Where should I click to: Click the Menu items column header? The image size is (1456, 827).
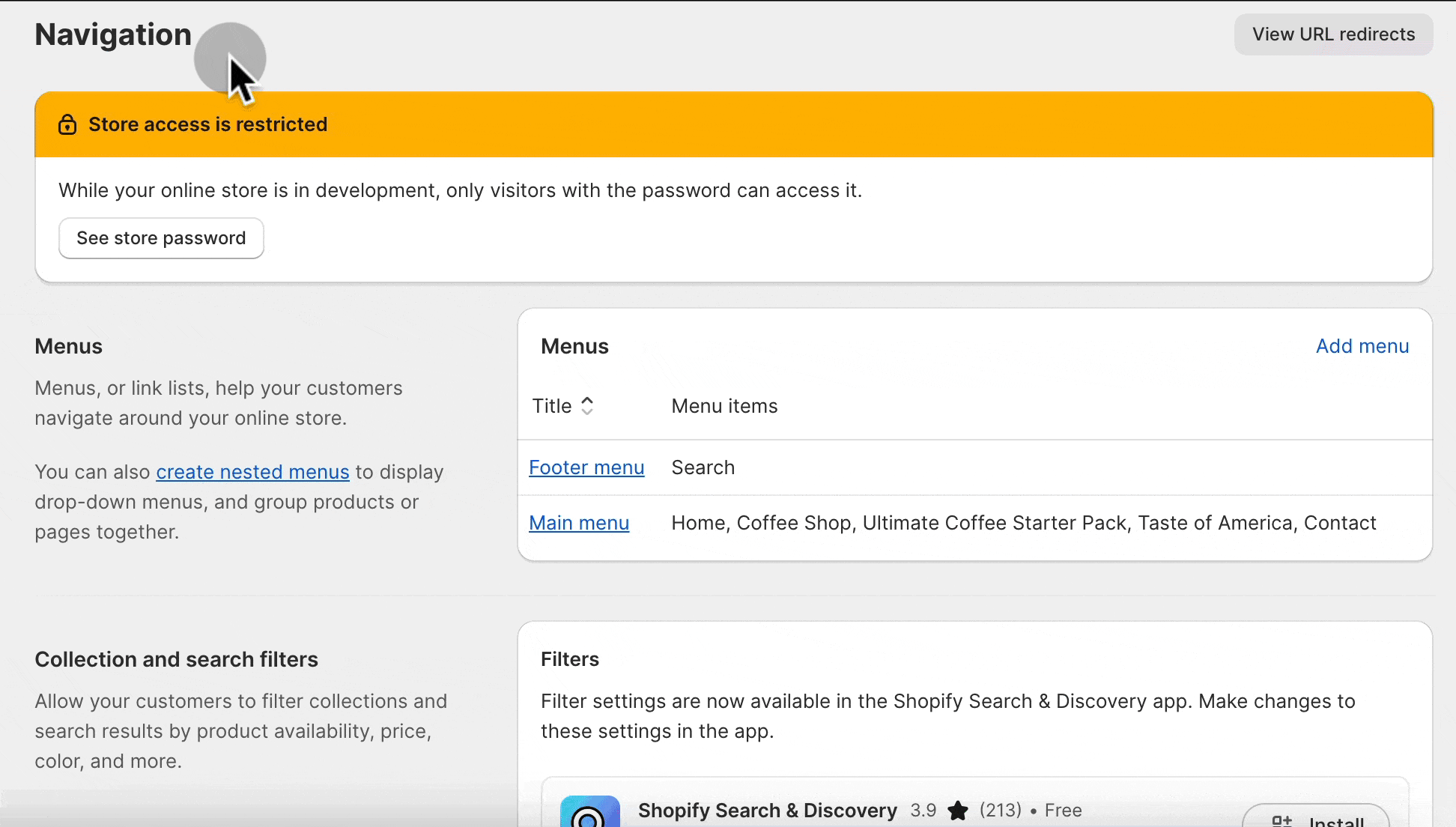point(724,406)
